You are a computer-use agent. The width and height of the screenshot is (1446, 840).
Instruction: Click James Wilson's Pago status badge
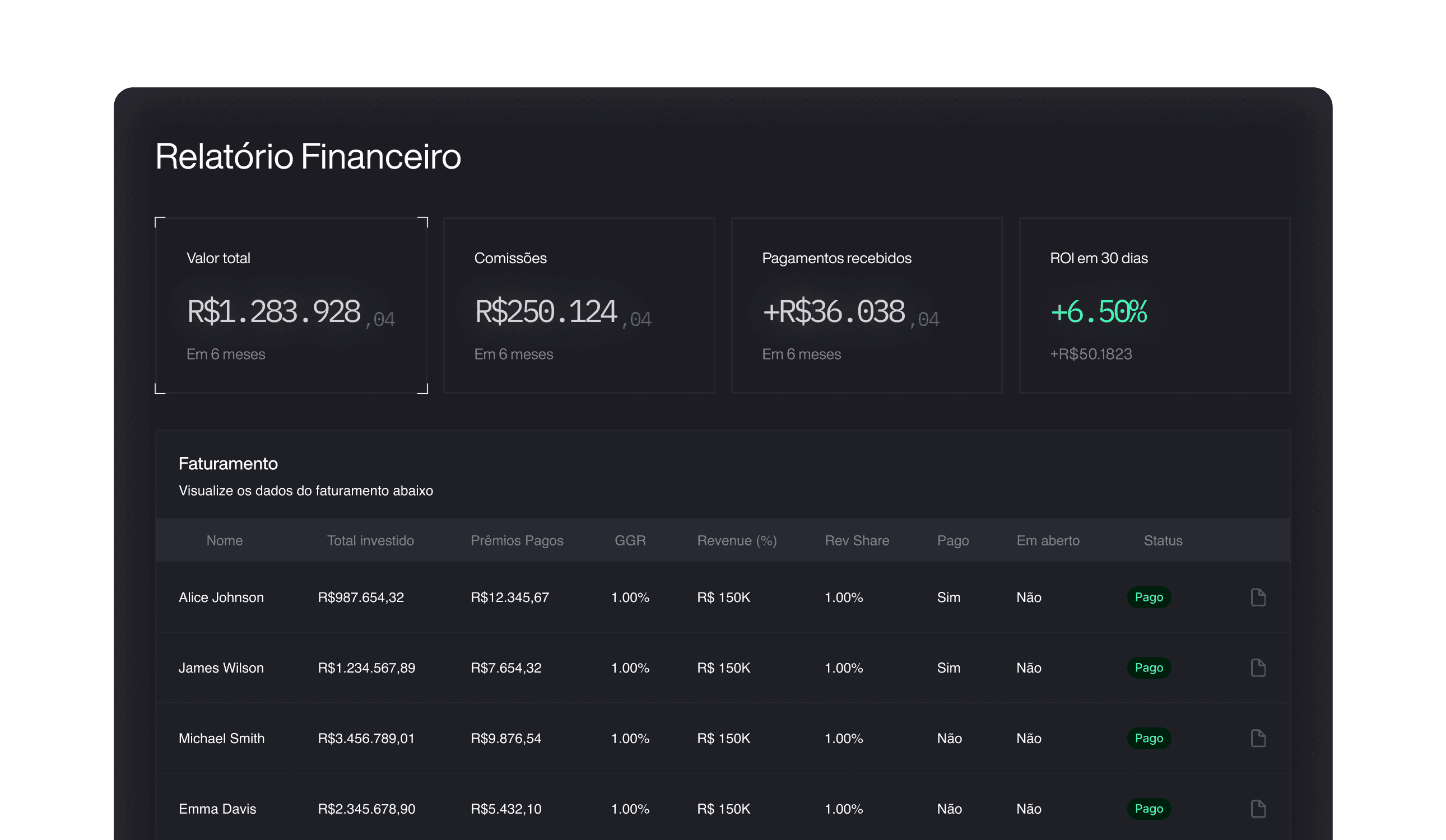click(1149, 668)
